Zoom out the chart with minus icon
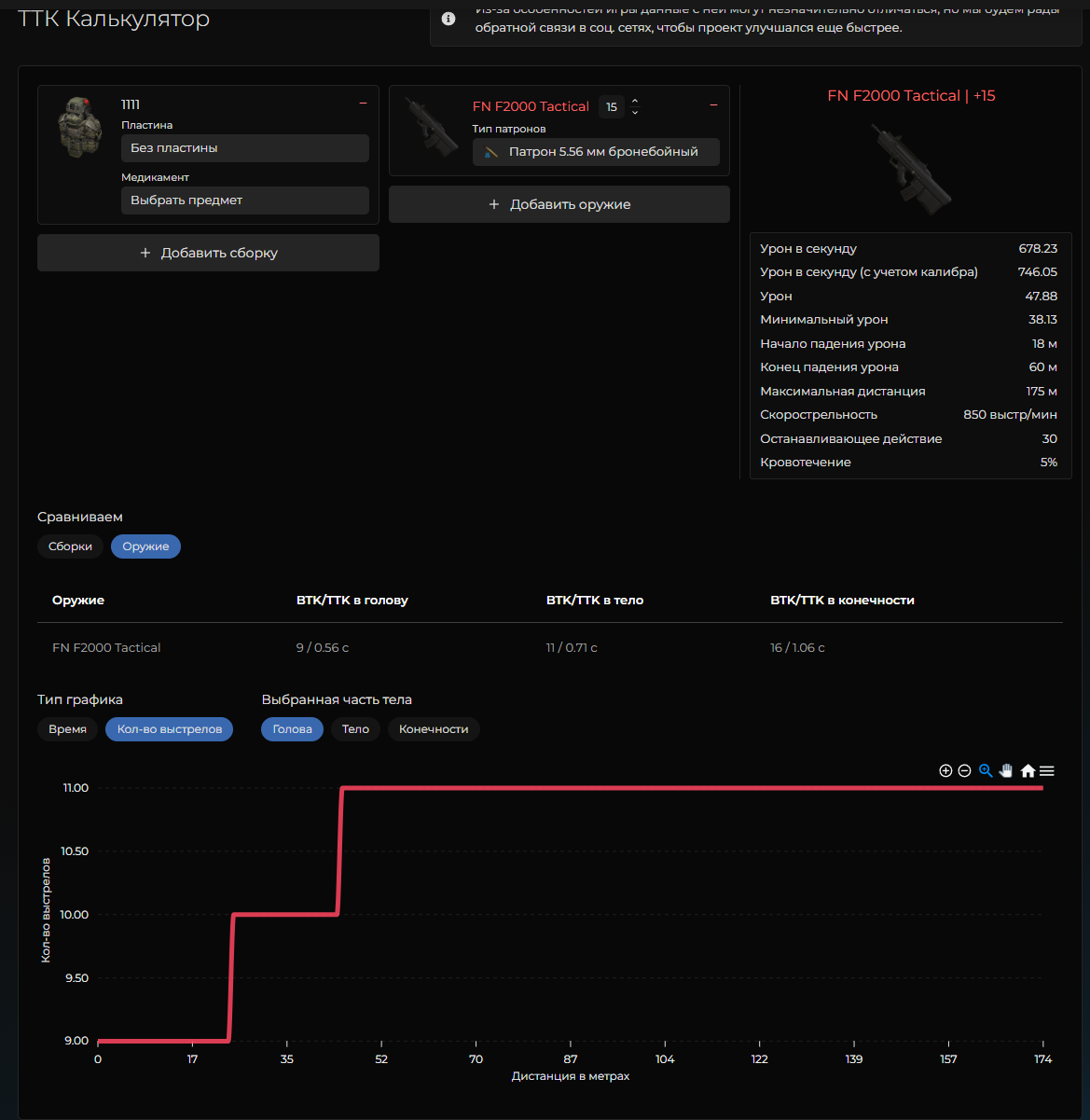Image resolution: width=1090 pixels, height=1120 pixels. pos(965,770)
